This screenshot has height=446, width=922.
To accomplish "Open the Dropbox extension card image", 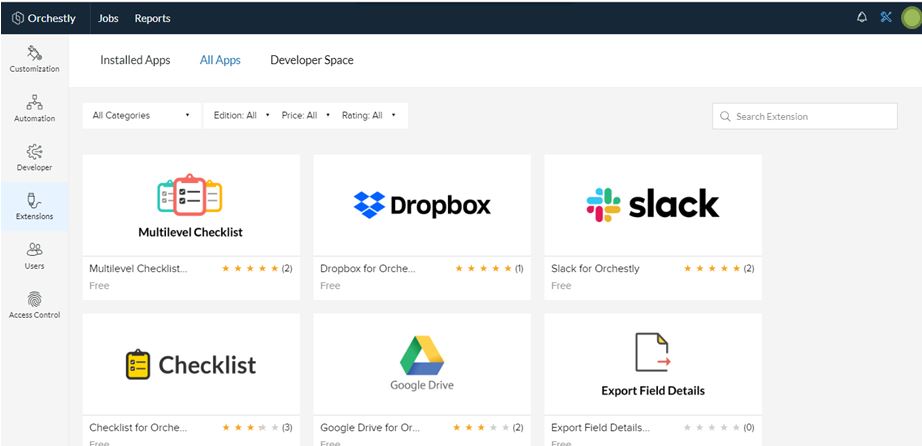I will coord(422,205).
